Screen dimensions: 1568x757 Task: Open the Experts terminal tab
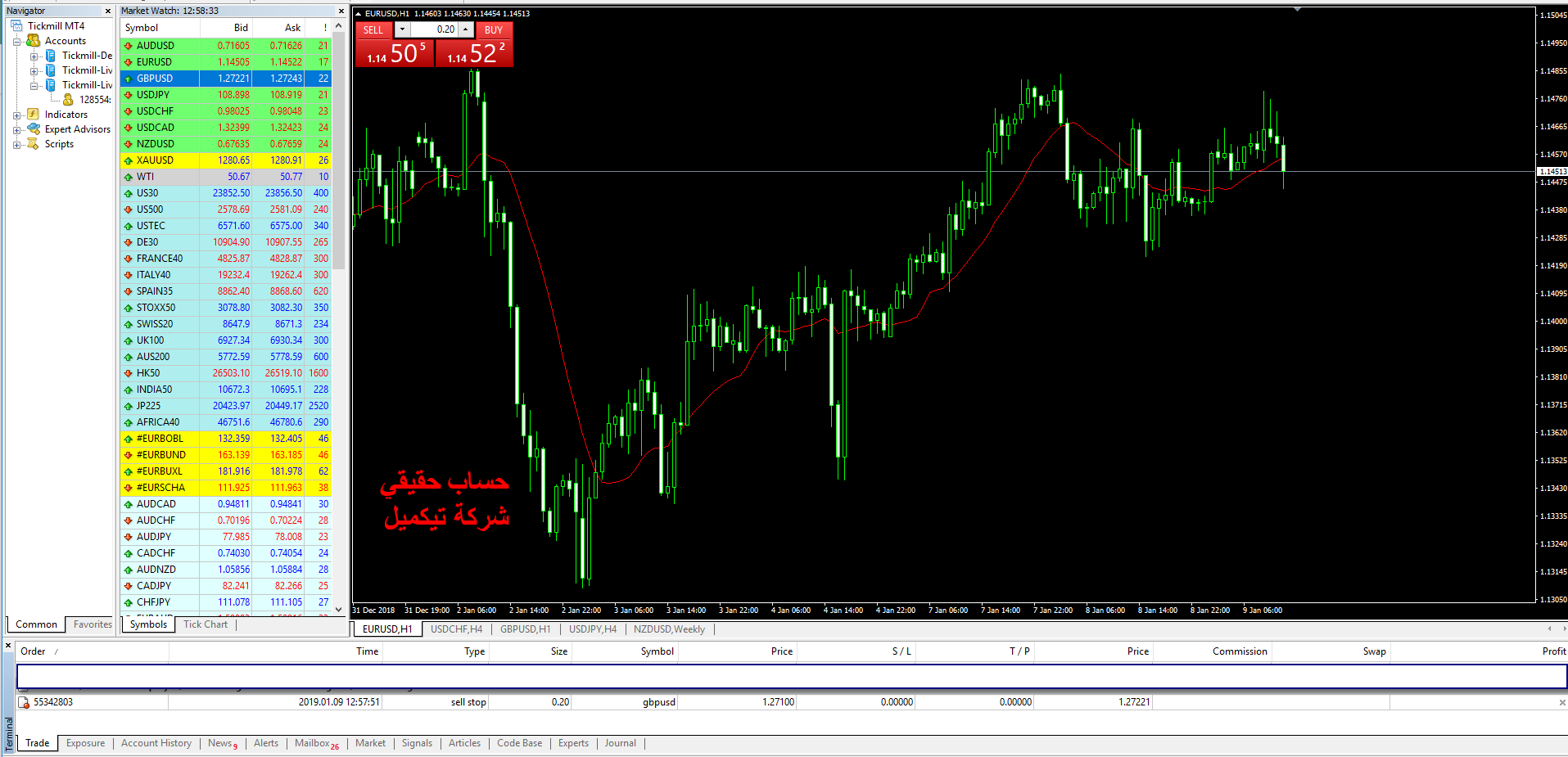pos(574,743)
